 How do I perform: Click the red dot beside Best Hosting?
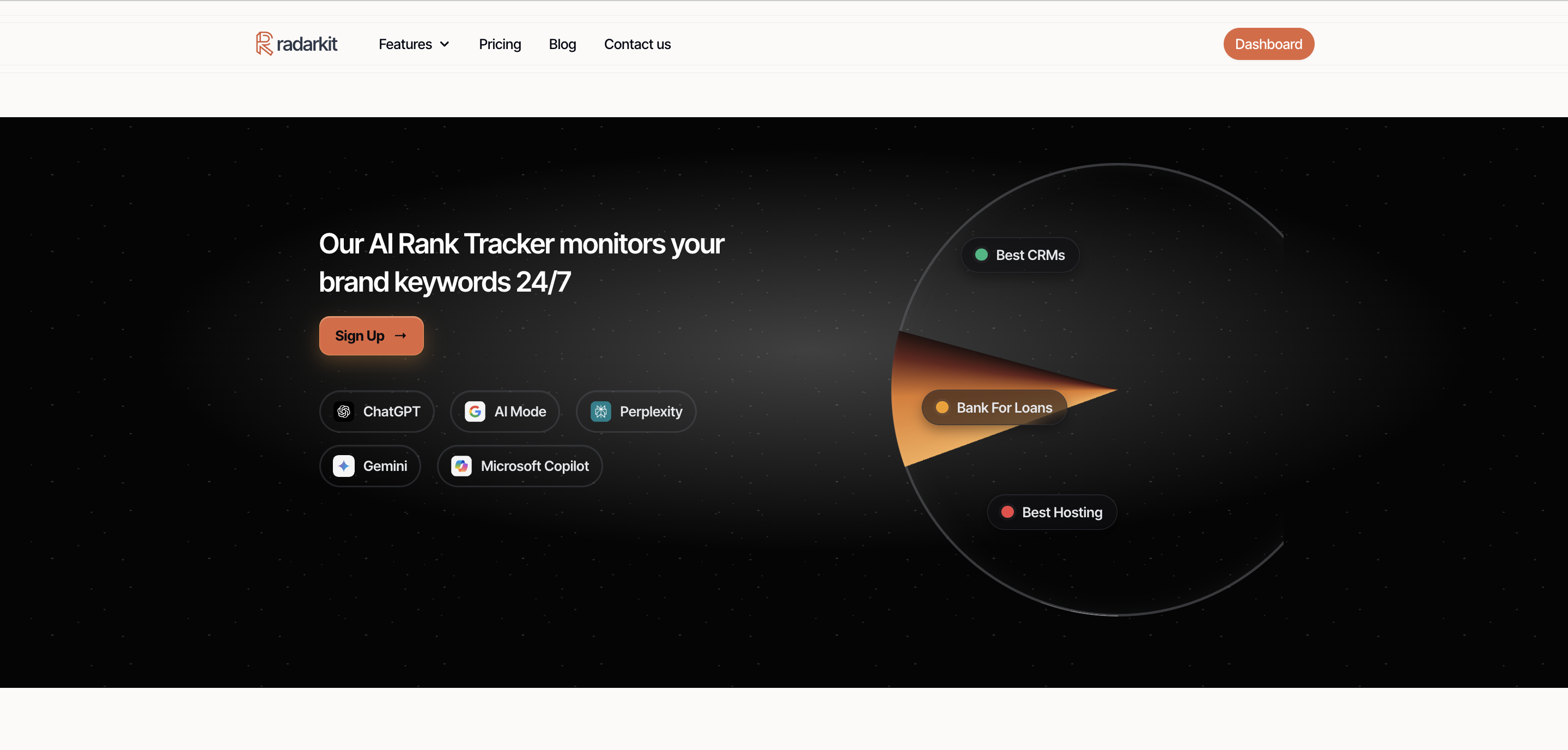[1007, 512]
